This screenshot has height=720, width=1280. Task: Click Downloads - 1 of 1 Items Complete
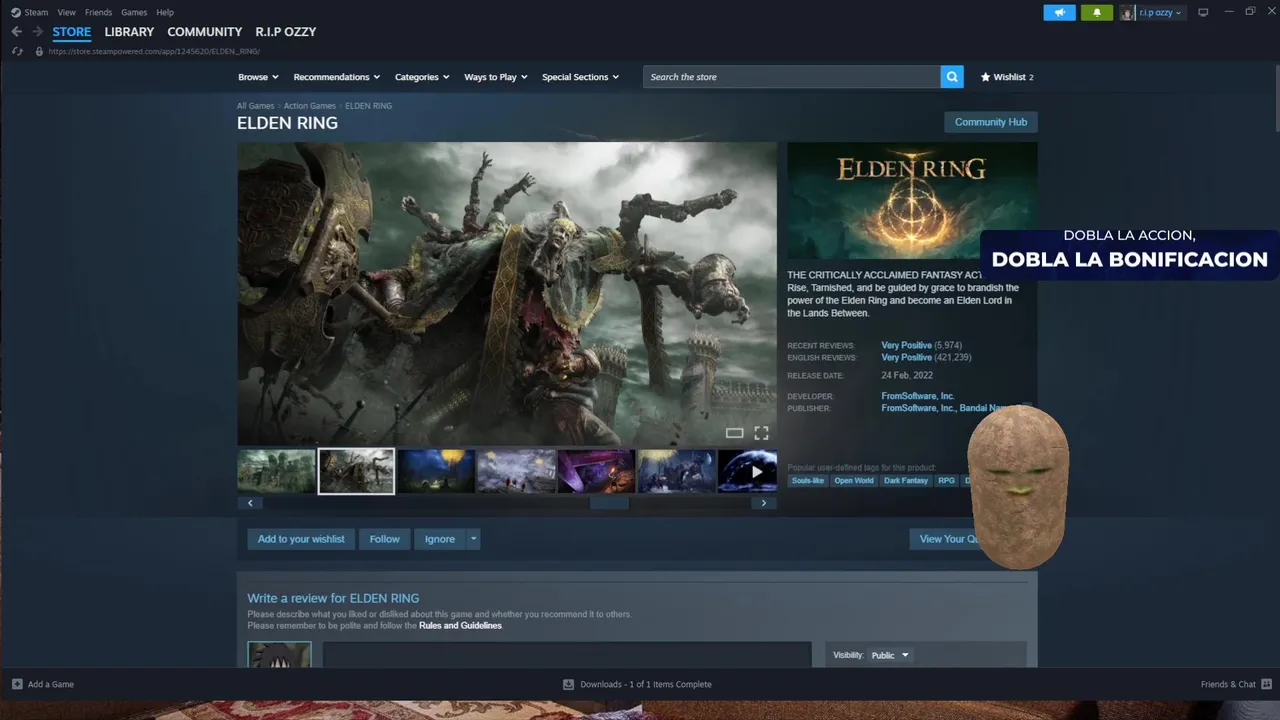pos(646,684)
